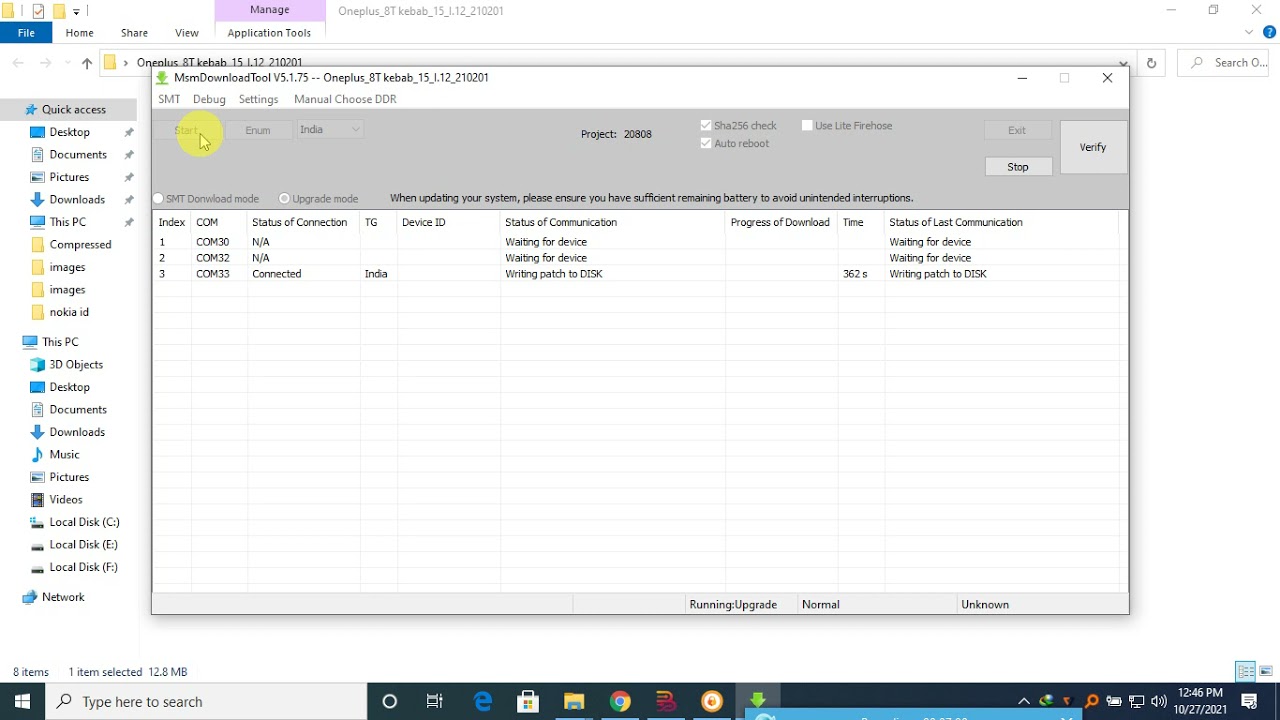
Task: Open Local Disk (C:)
Action: click(x=84, y=522)
